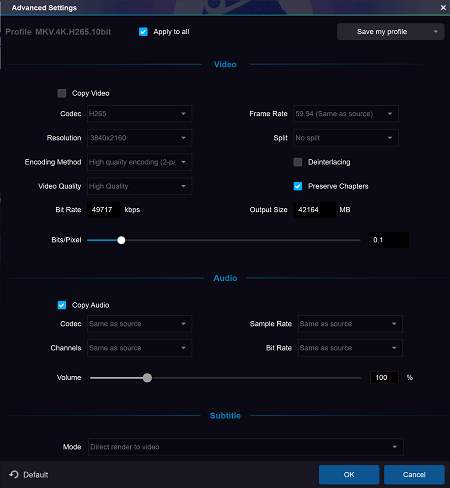Click the profile name MKV.4K.H265.10bit

73,32
